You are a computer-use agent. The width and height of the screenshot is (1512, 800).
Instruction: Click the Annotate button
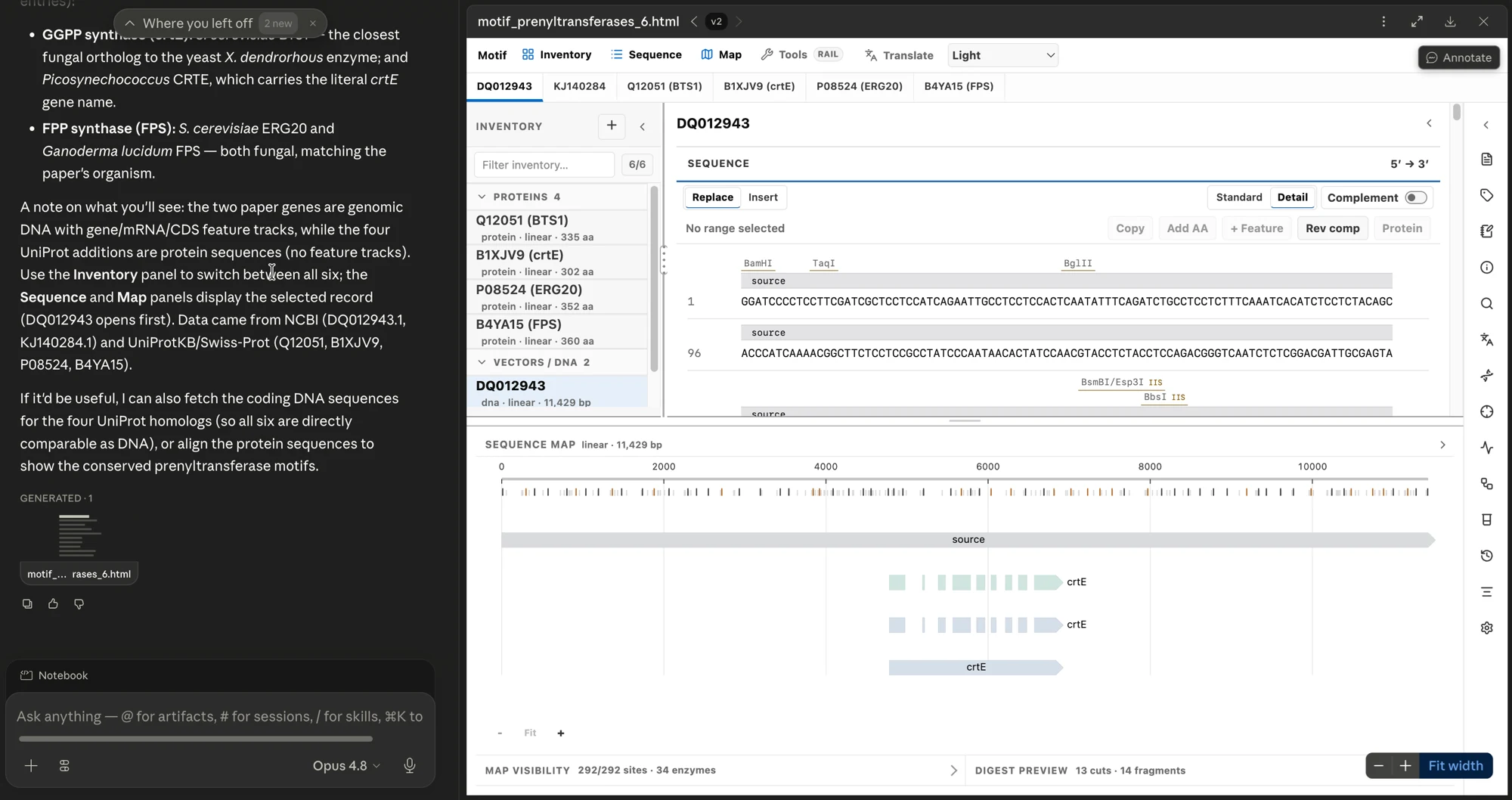[x=1458, y=57]
